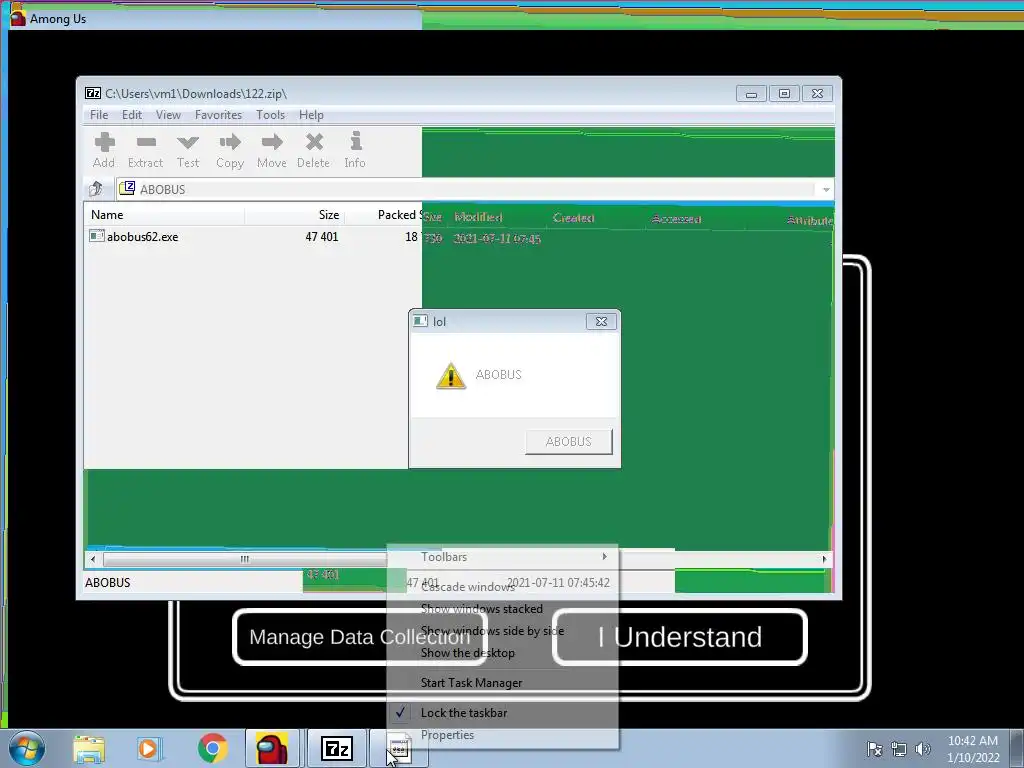The image size is (1024, 768).
Task: Click the Add toolbar icon in 7-Zip
Action: pyautogui.click(x=104, y=150)
